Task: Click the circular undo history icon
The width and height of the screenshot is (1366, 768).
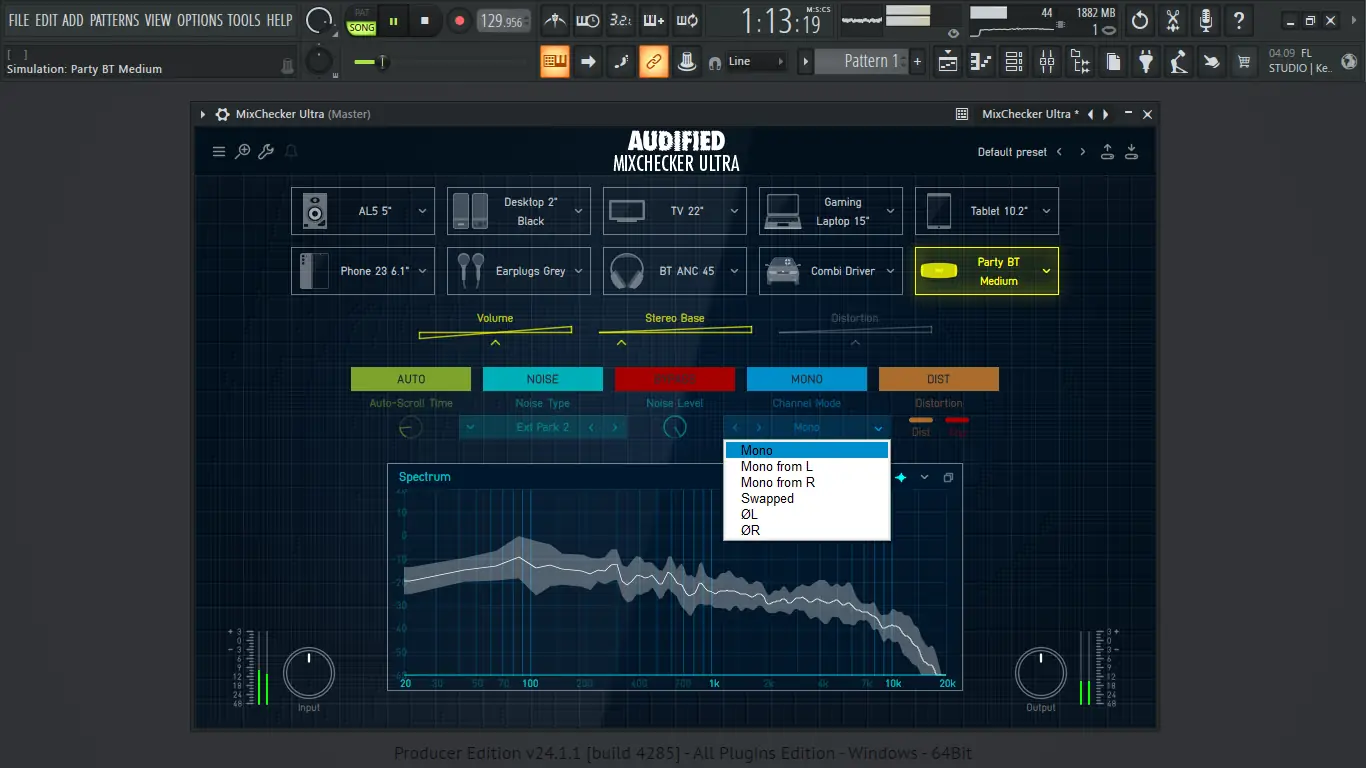Action: (1140, 20)
